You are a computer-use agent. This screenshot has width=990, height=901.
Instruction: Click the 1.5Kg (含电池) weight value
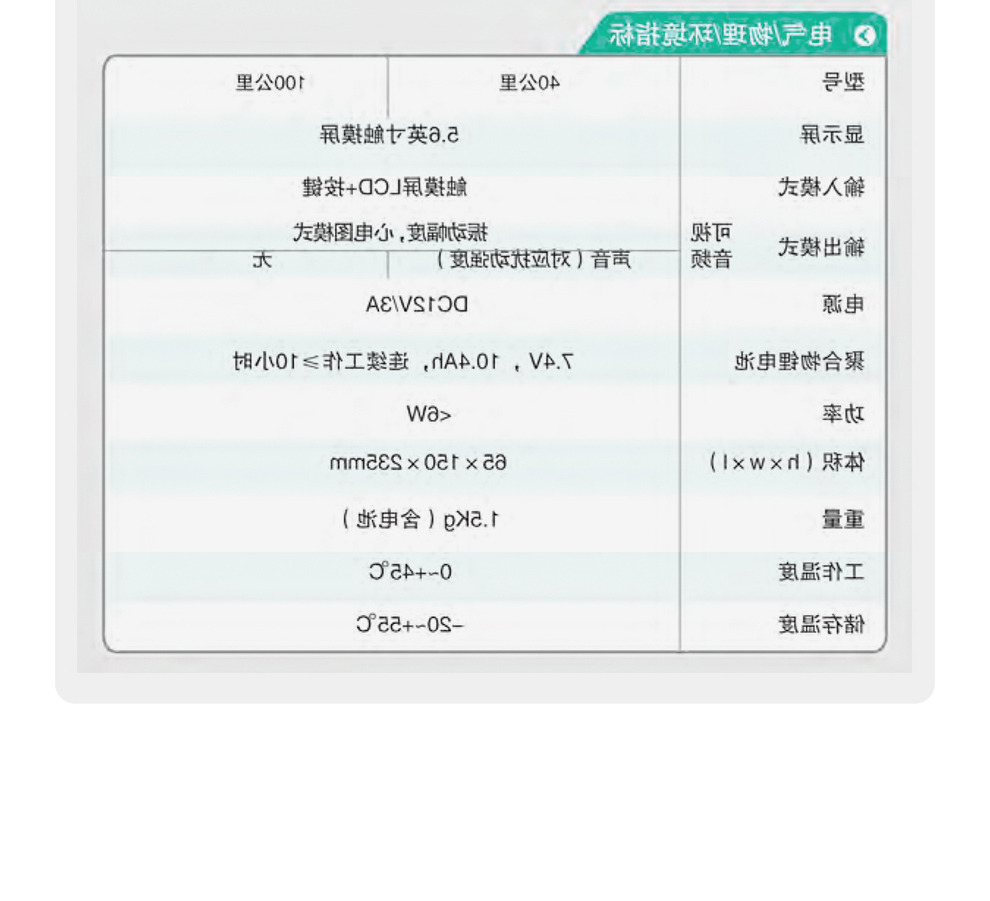pyautogui.click(x=420, y=519)
